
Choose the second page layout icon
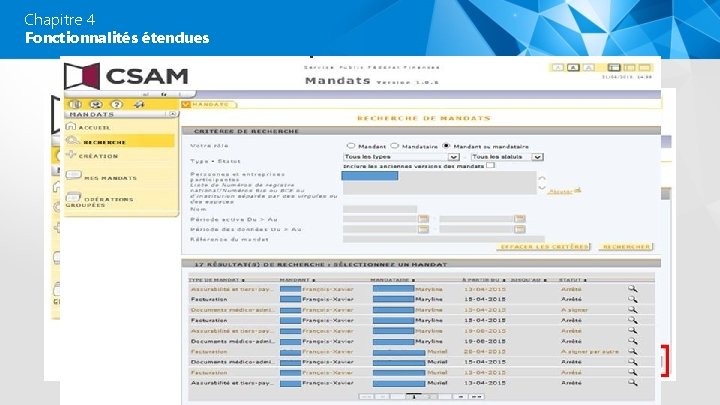629,68
